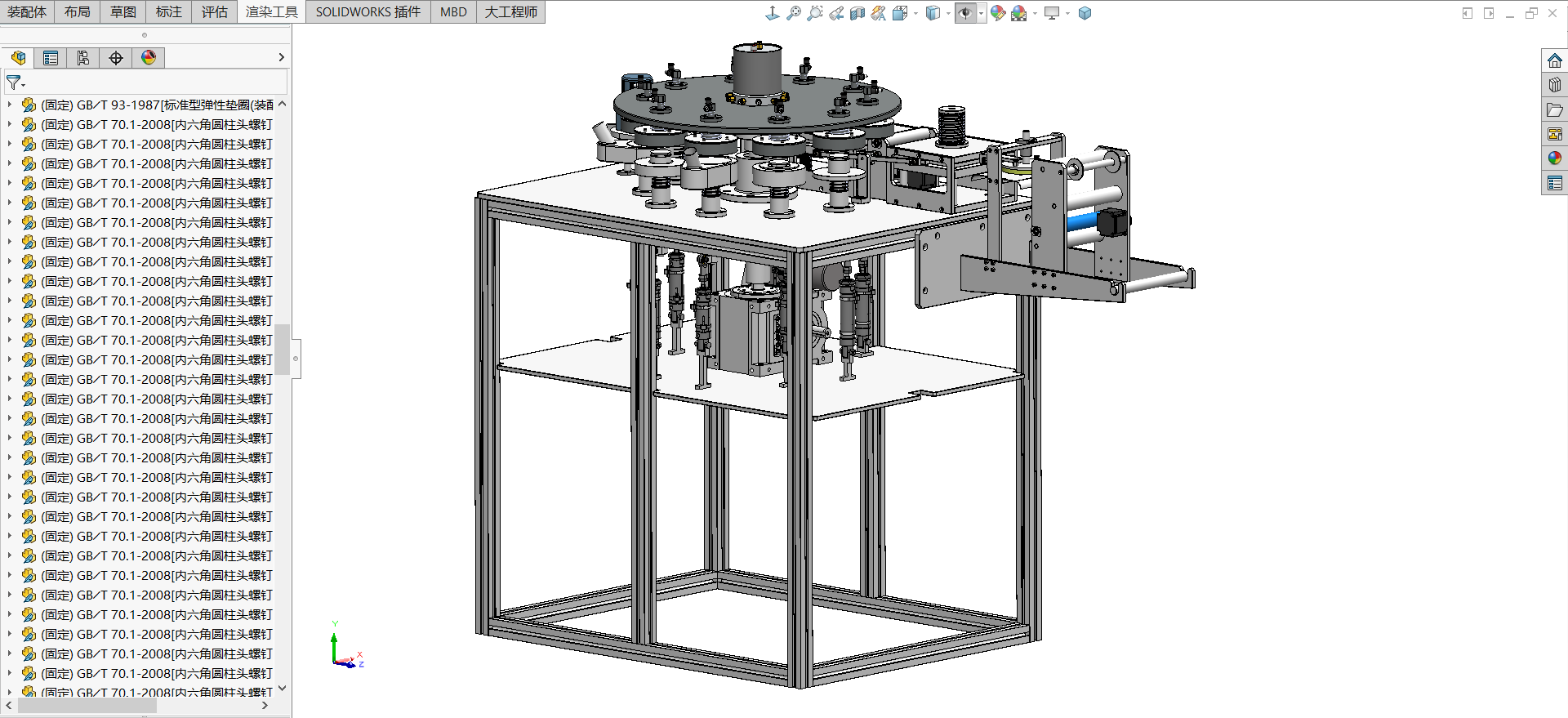Open the MBD ribbon tab
The height and width of the screenshot is (718, 1568).
453,11
